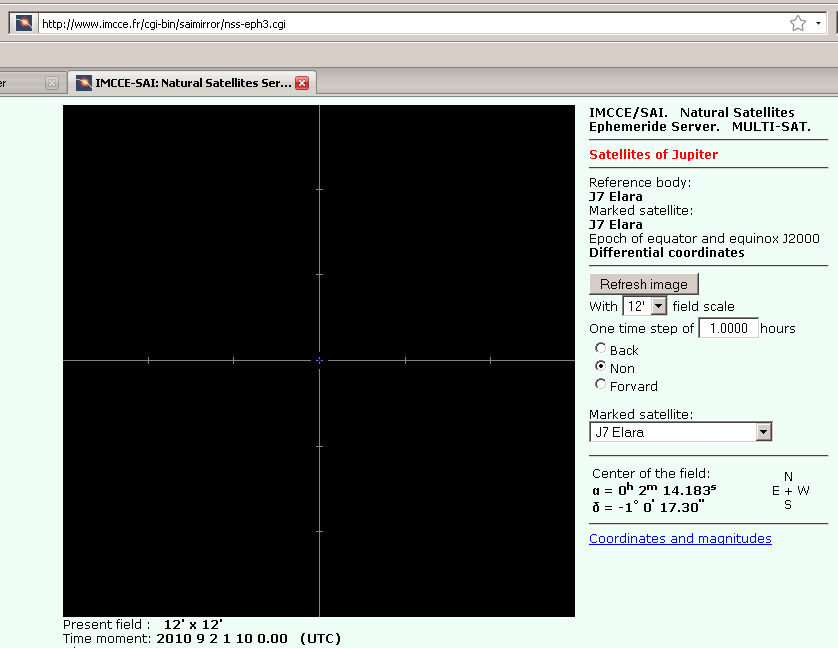Open the 12' field scale dropdown

644,306
